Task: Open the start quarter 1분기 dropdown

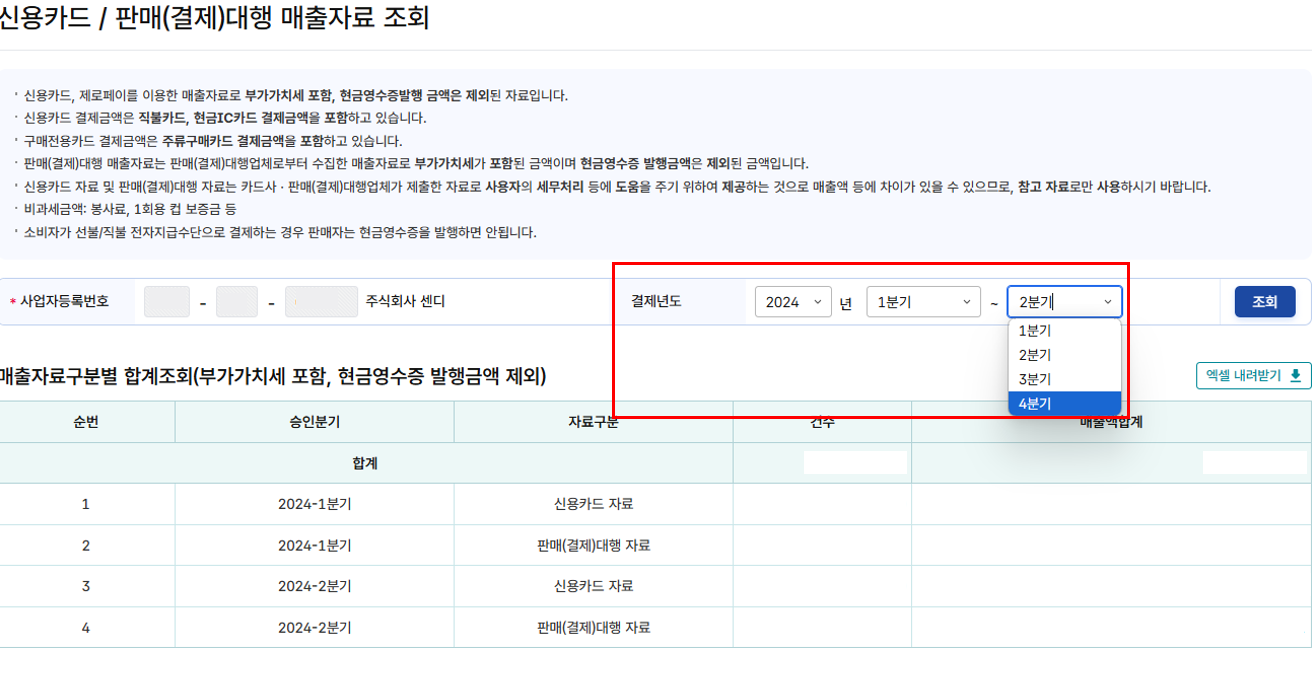Action: tap(923, 302)
